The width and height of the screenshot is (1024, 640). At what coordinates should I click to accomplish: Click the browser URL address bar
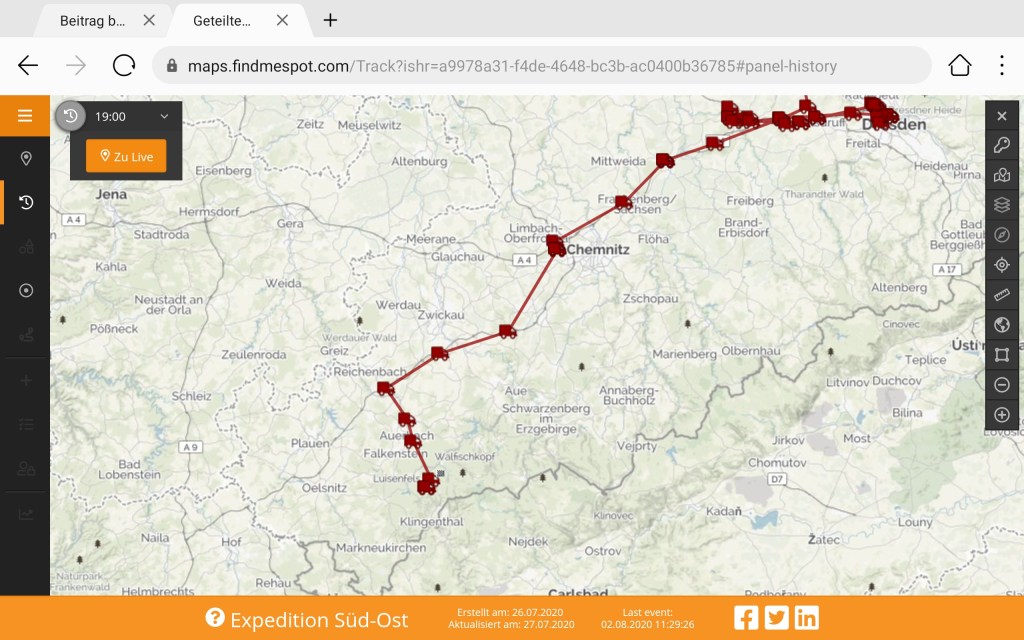pos(540,66)
